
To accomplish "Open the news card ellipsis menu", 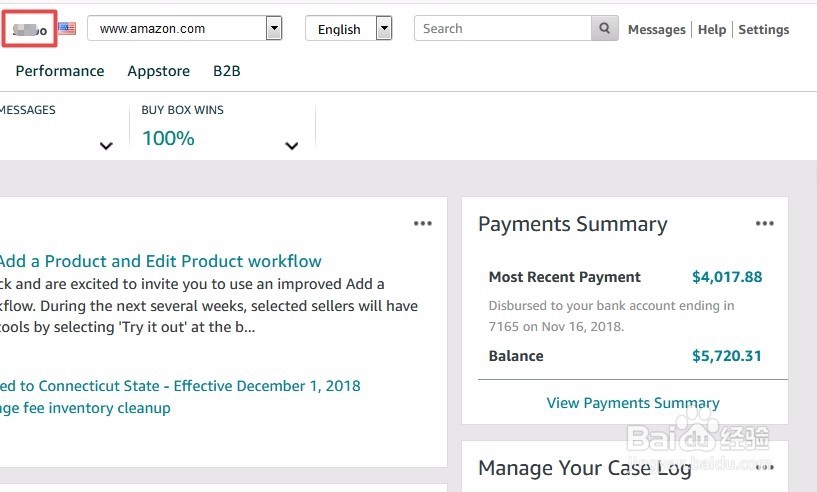I will pos(423,224).
